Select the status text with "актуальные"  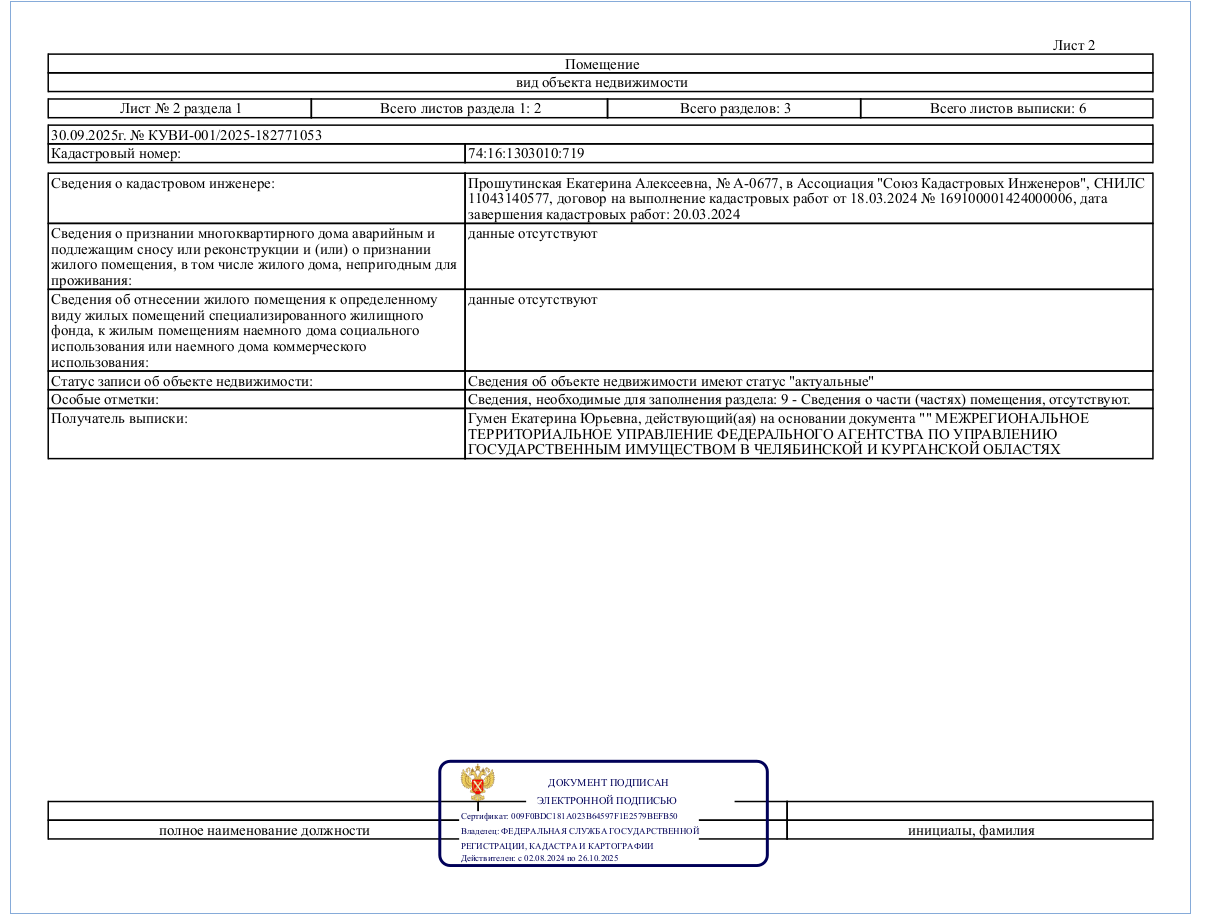pos(671,381)
